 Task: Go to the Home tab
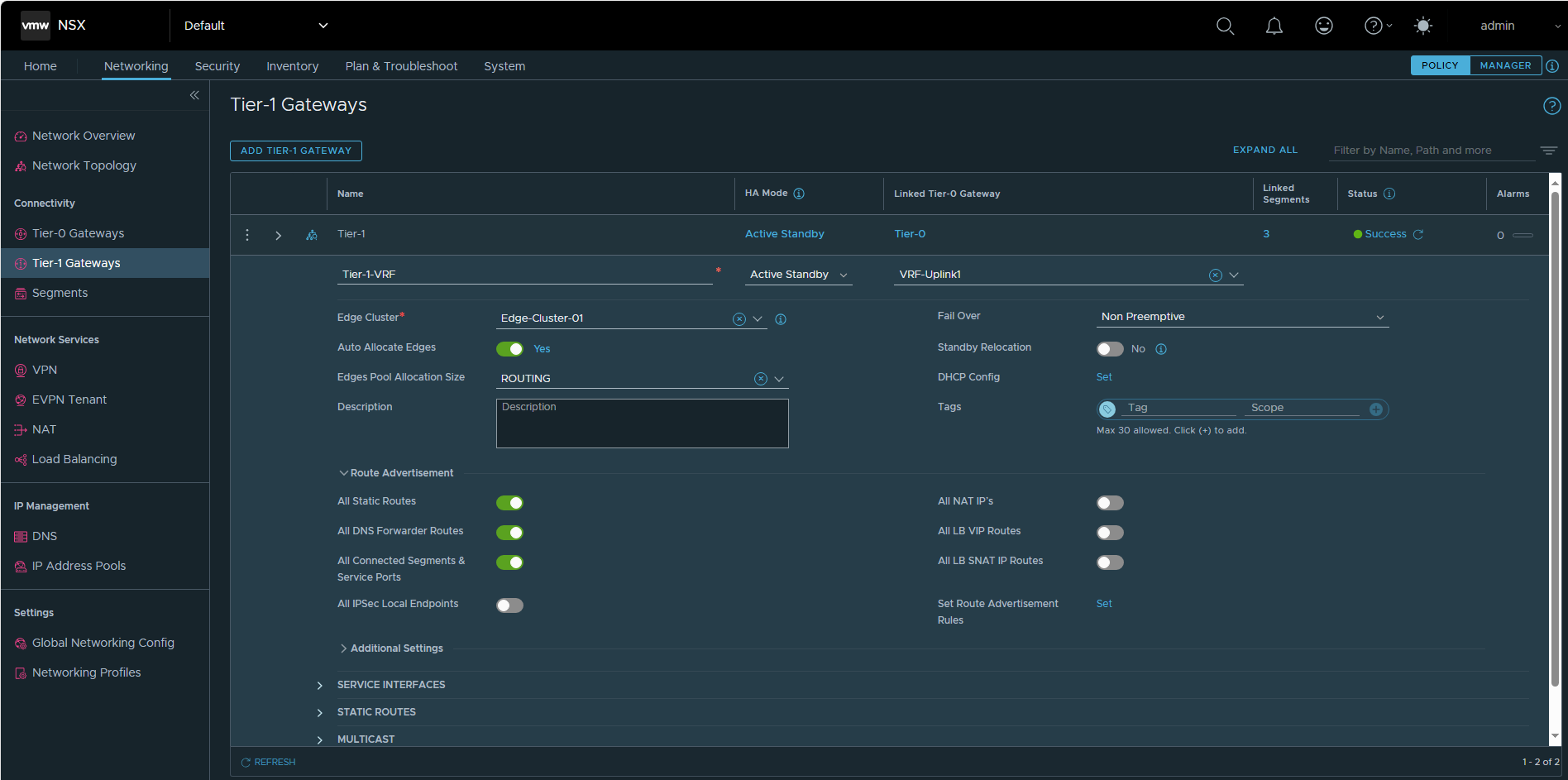point(41,66)
